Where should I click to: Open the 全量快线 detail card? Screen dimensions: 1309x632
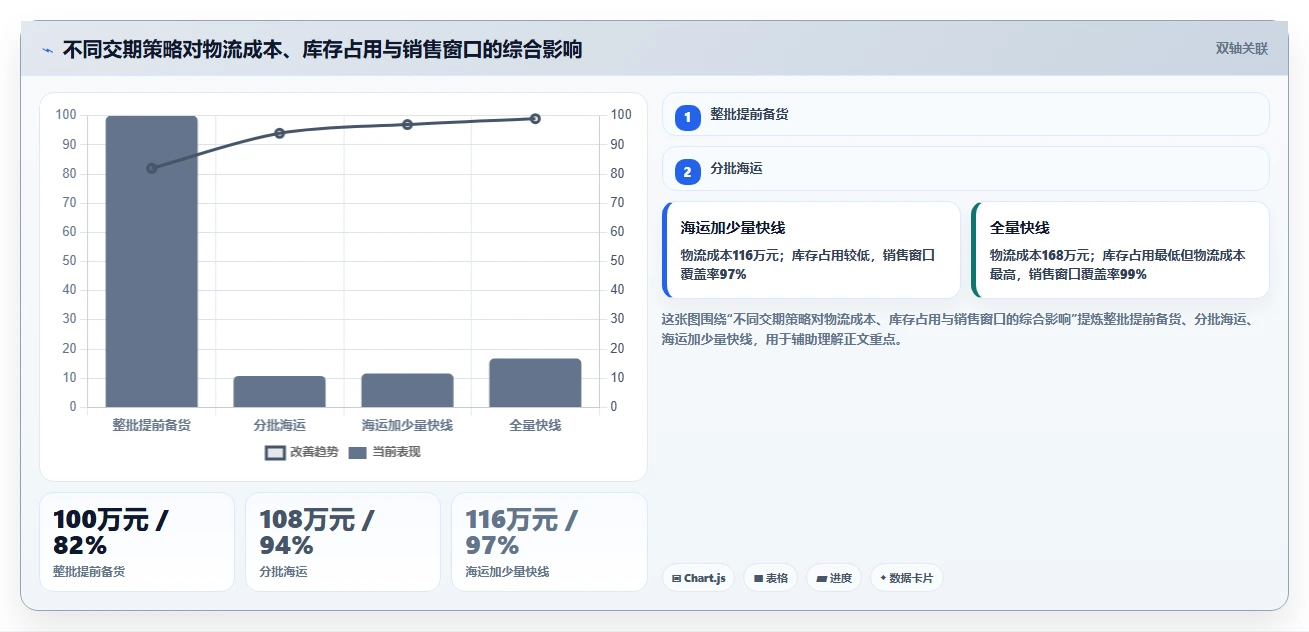pyautogui.click(x=1120, y=250)
